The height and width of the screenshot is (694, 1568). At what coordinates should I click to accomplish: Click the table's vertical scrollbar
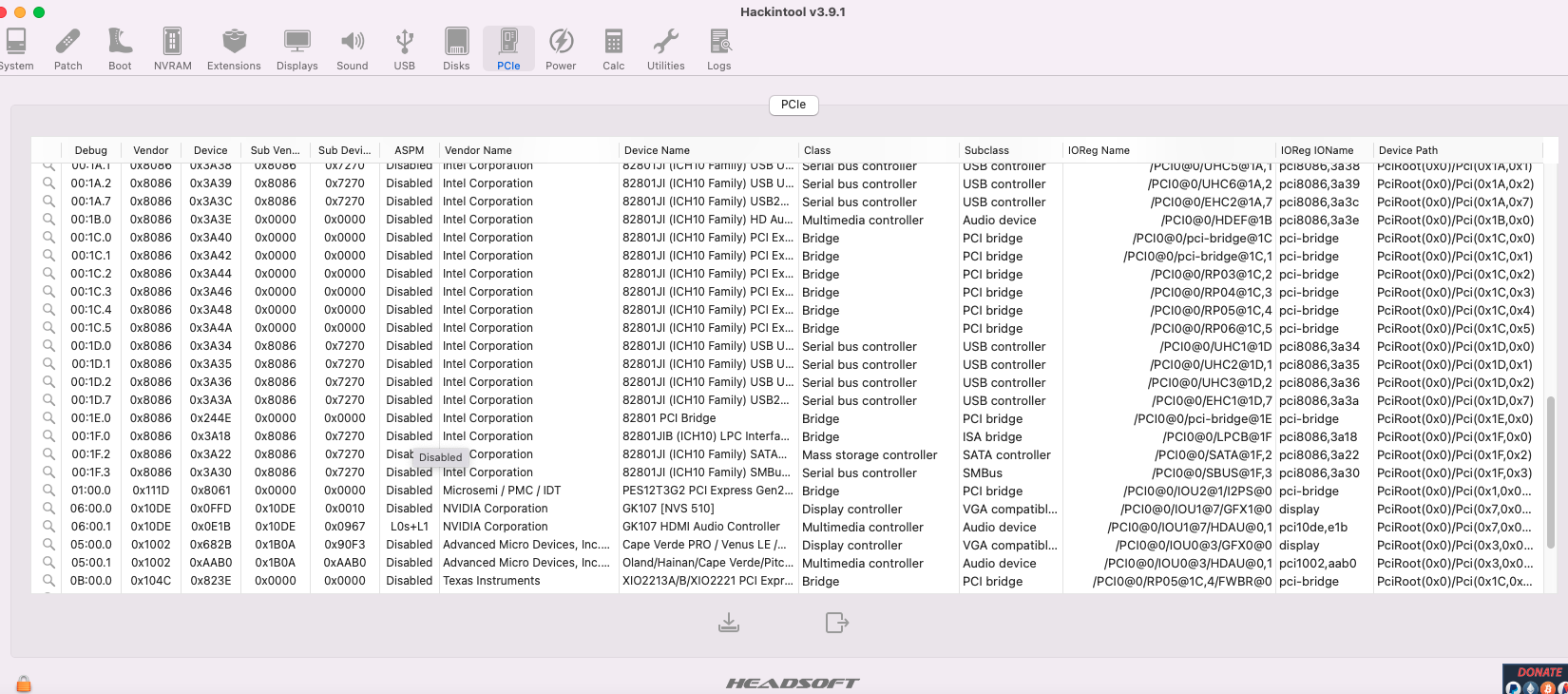(1552, 472)
